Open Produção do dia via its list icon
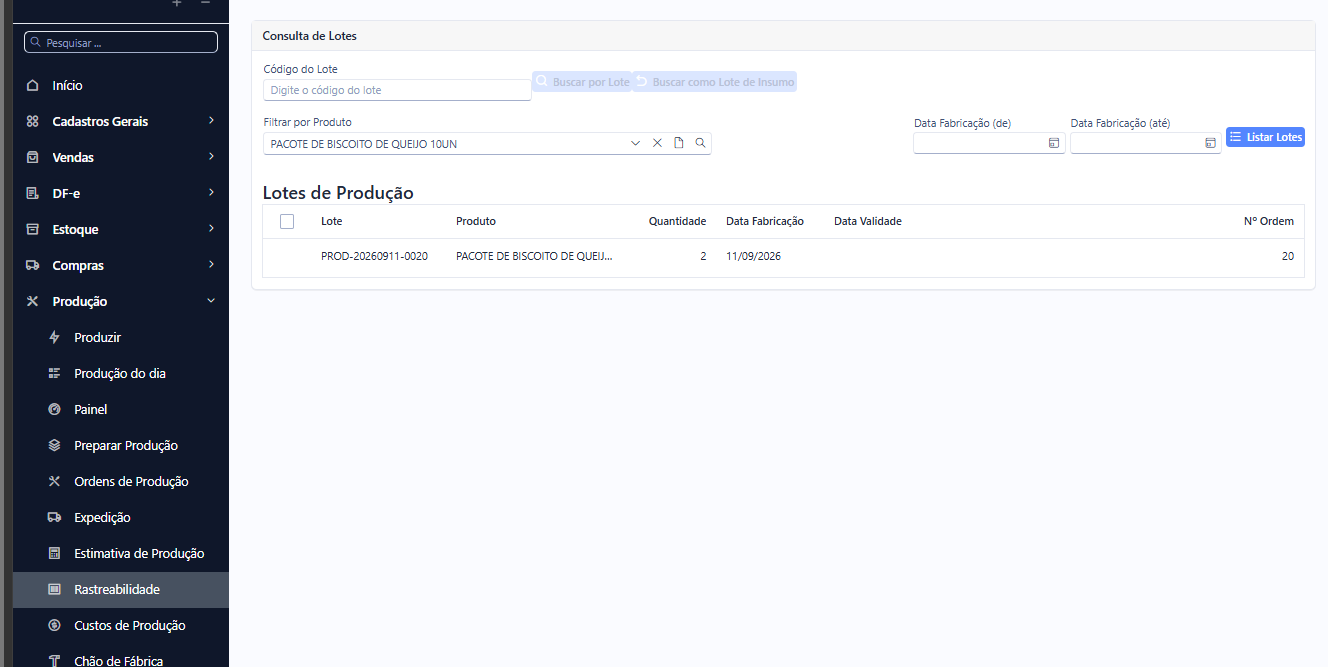 [55, 374]
